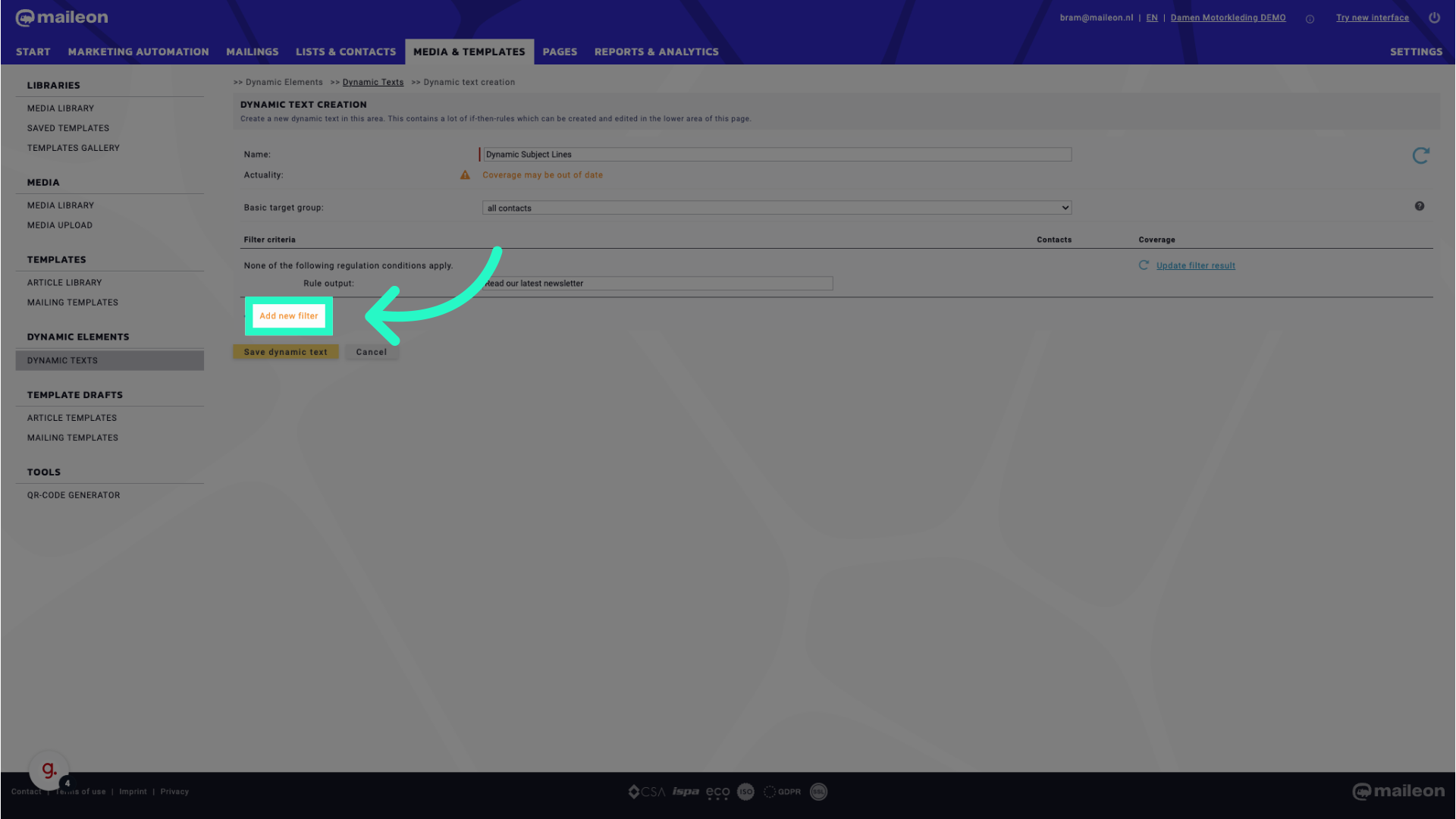
Task: Click bram@maileon.nl user email
Action: [x=1097, y=17]
